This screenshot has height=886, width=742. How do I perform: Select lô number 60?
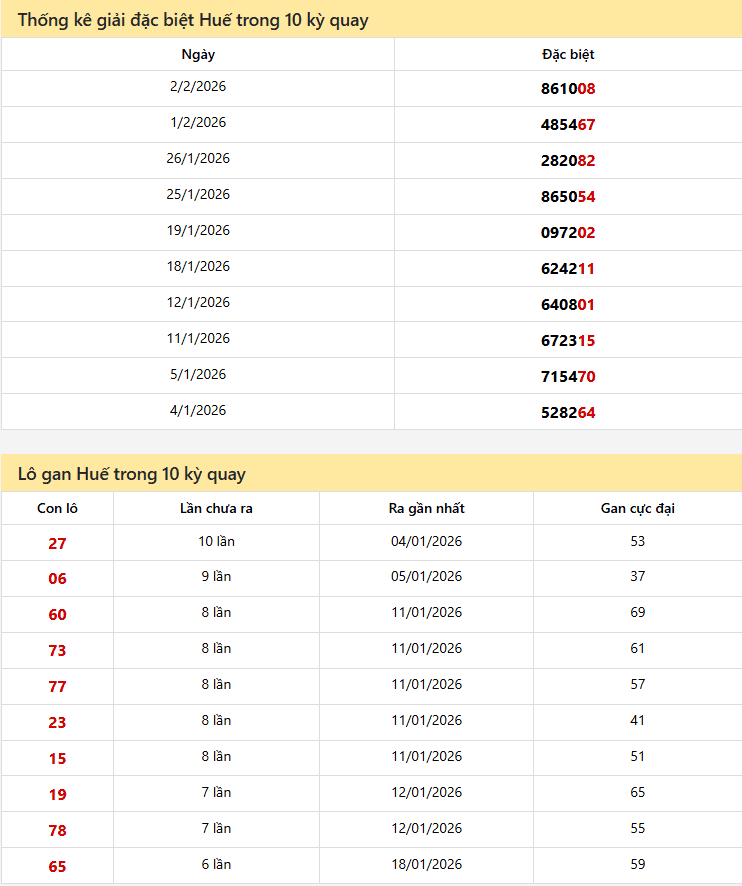pos(57,615)
